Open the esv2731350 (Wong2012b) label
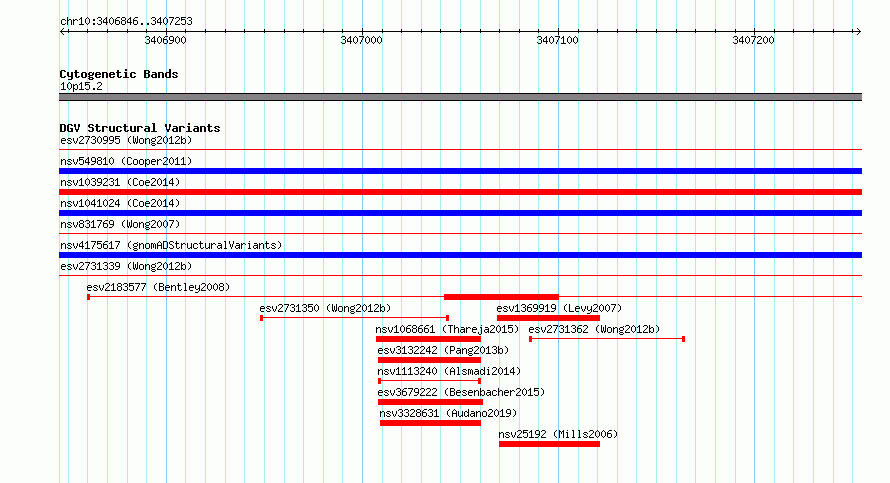This screenshot has width=890, height=483. pyautogui.click(x=325, y=308)
